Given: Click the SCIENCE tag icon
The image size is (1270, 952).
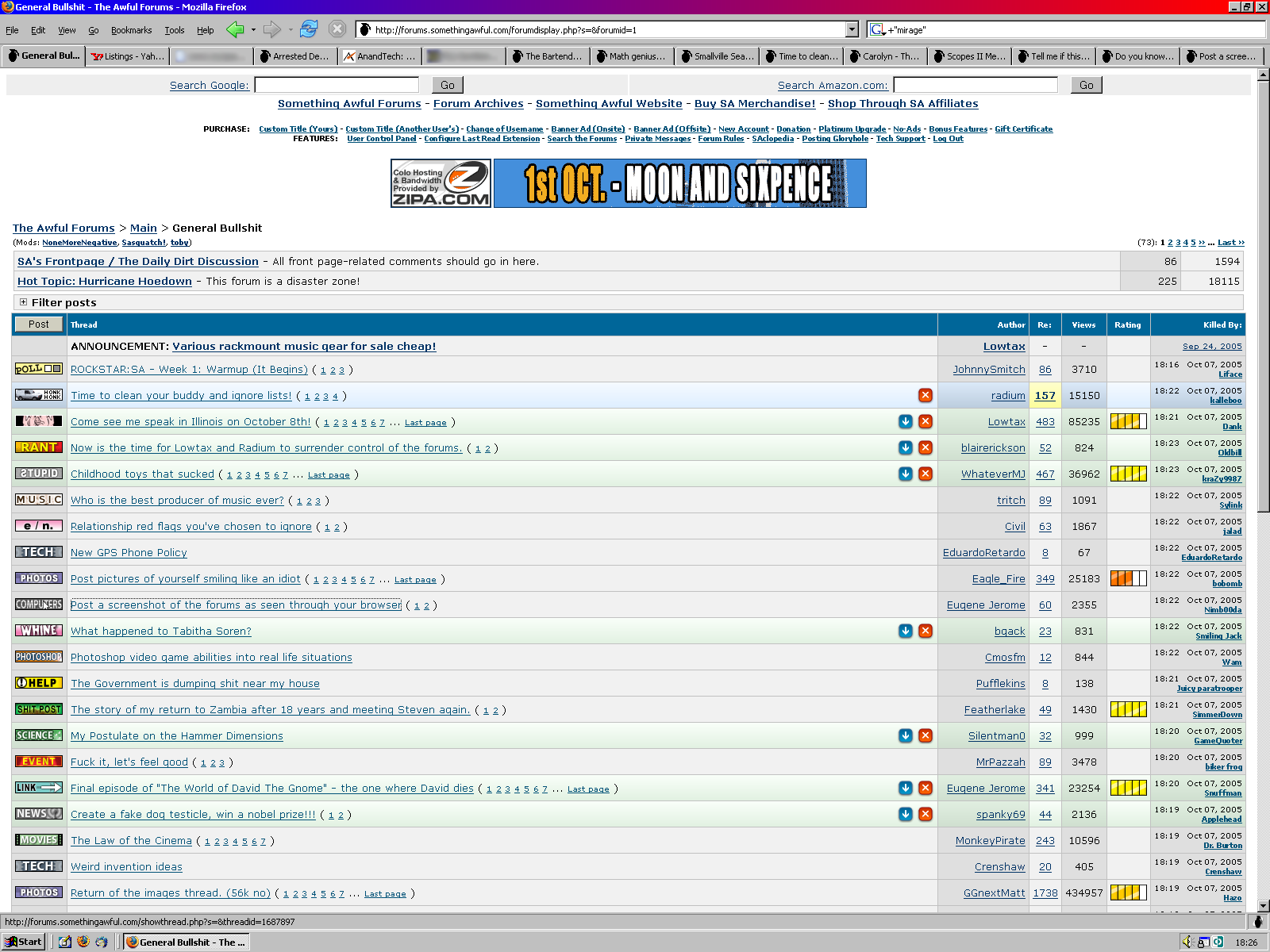Looking at the screenshot, I should click(39, 735).
